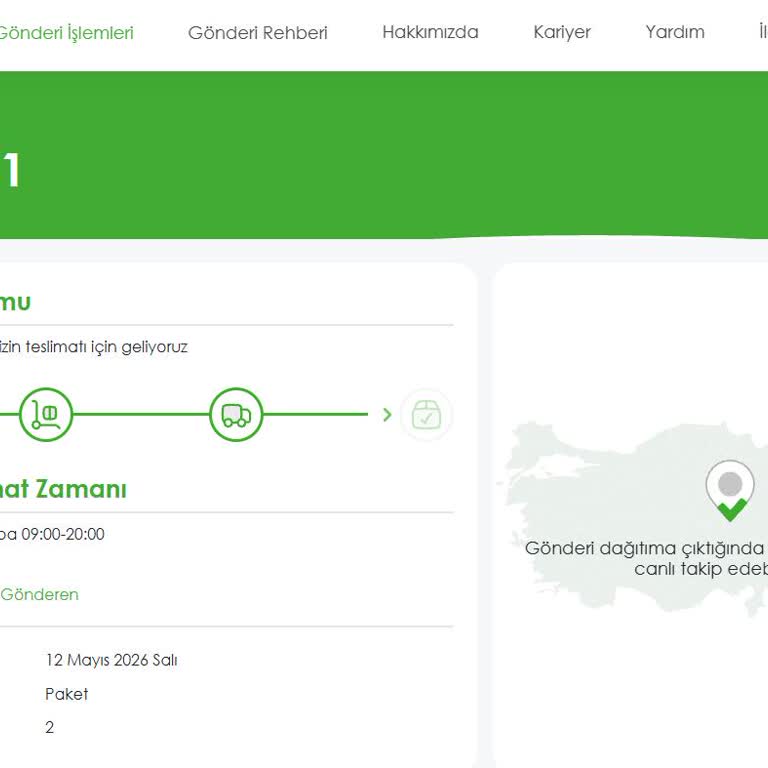
Task: Click the "Zamanı" section heading
Action: pyautogui.click(x=81, y=489)
